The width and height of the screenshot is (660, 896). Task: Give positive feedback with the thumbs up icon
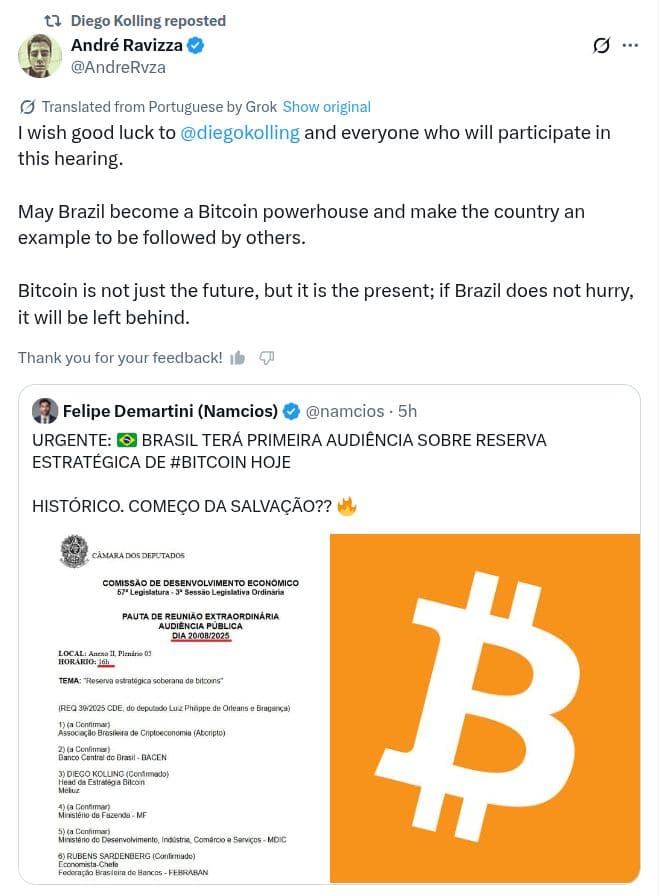pos(237,357)
